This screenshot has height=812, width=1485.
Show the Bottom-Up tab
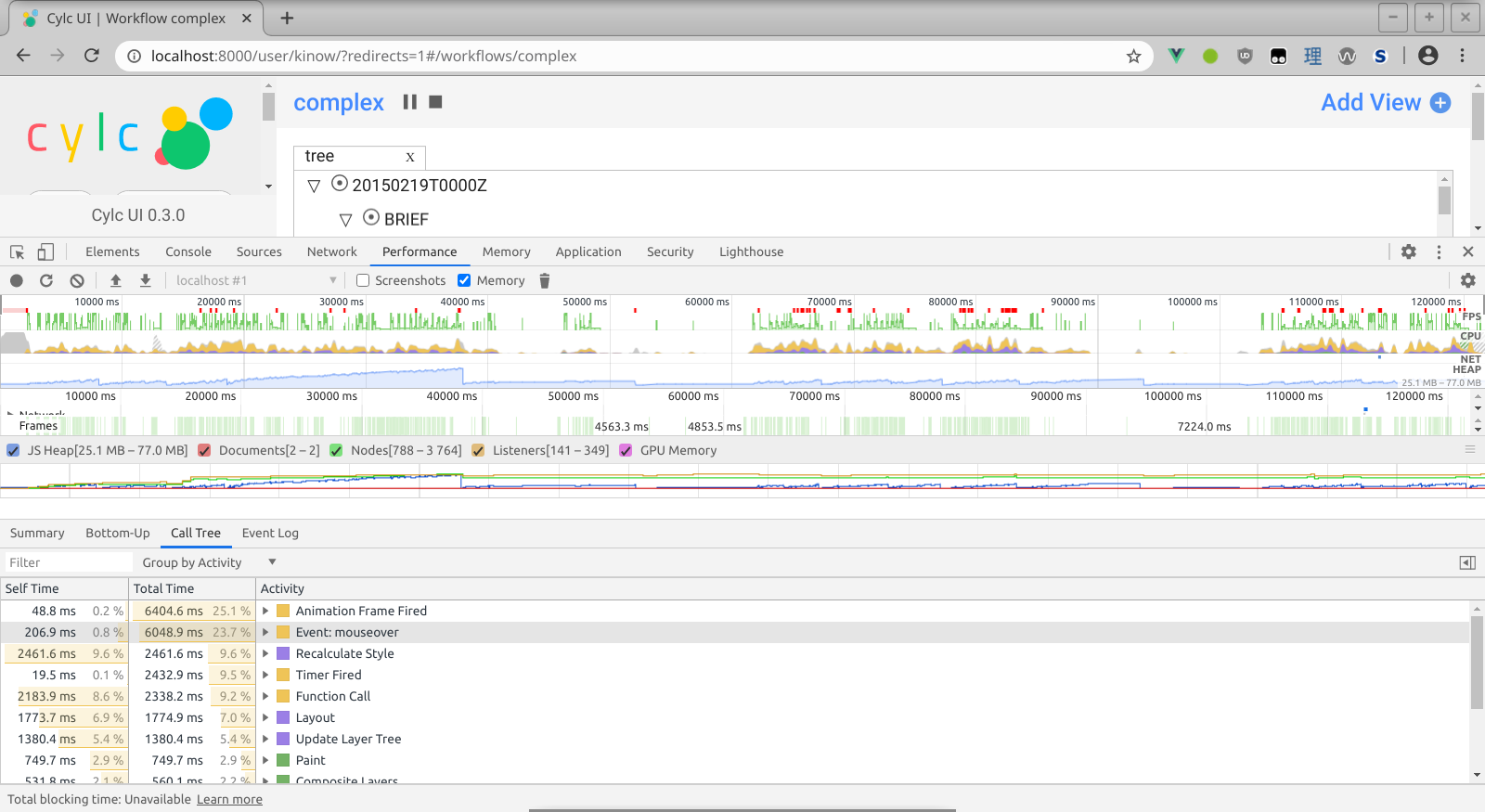[118, 533]
